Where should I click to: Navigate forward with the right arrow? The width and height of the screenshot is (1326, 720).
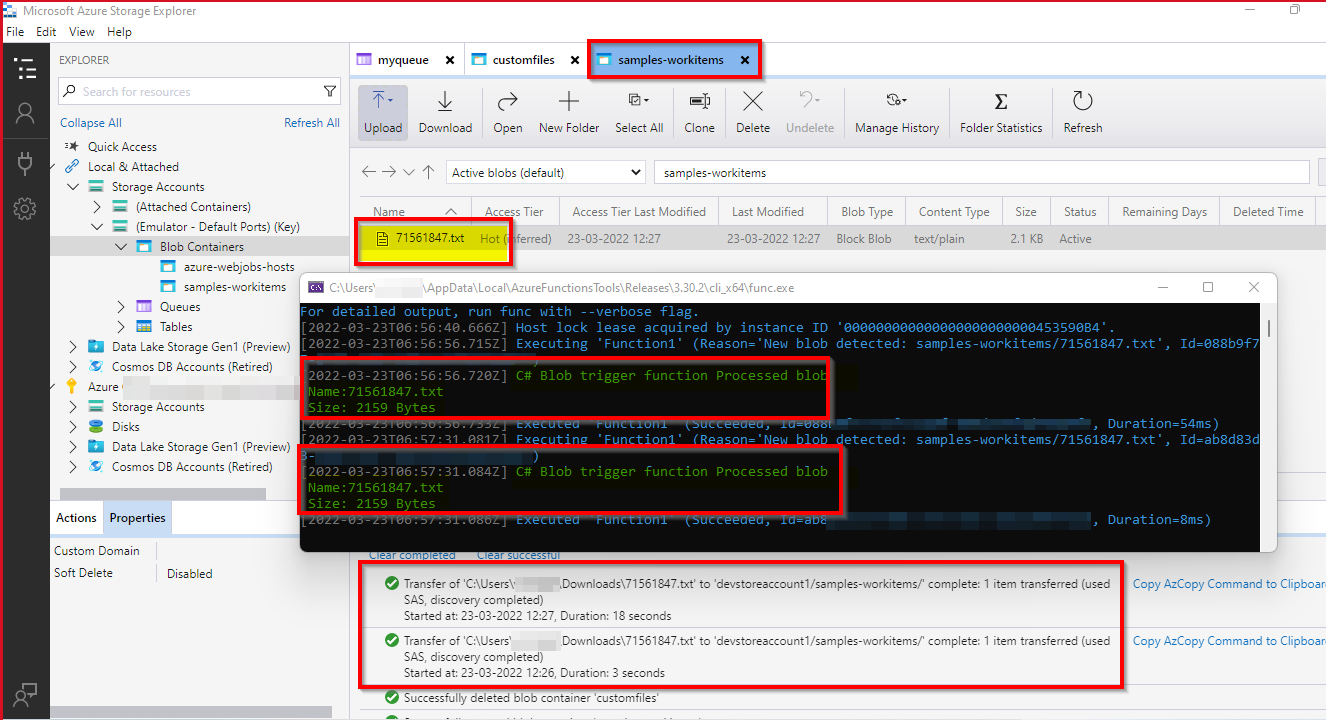click(x=389, y=172)
